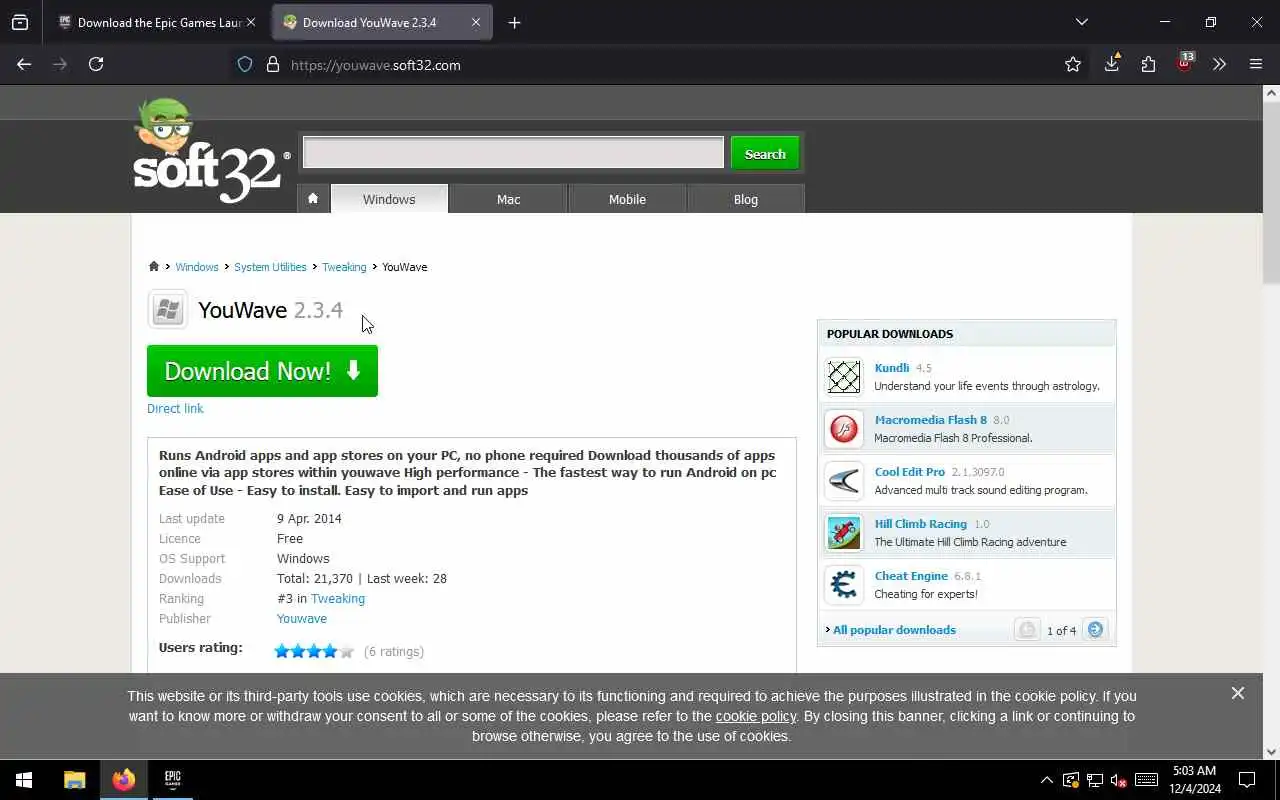1280x800 pixels.
Task: Show hidden system tray icons
Action: pyautogui.click(x=1046, y=780)
